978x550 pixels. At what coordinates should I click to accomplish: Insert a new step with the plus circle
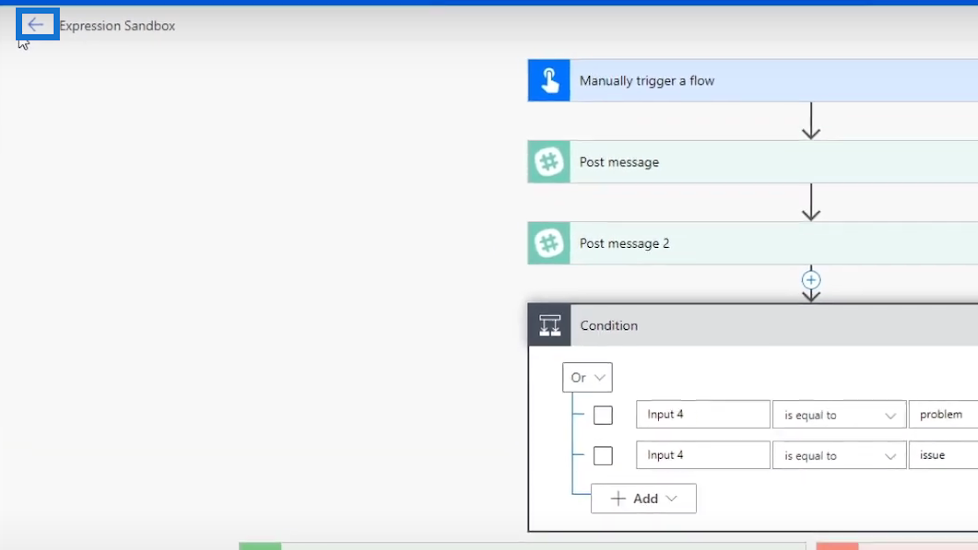tap(811, 280)
